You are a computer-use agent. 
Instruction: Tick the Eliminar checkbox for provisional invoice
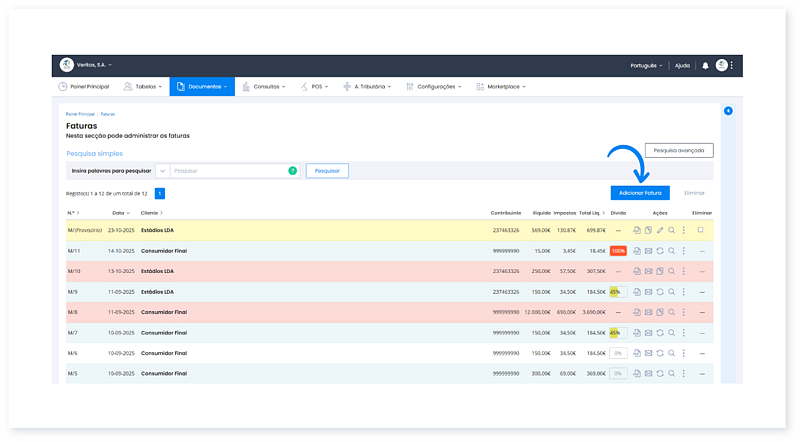(x=701, y=230)
